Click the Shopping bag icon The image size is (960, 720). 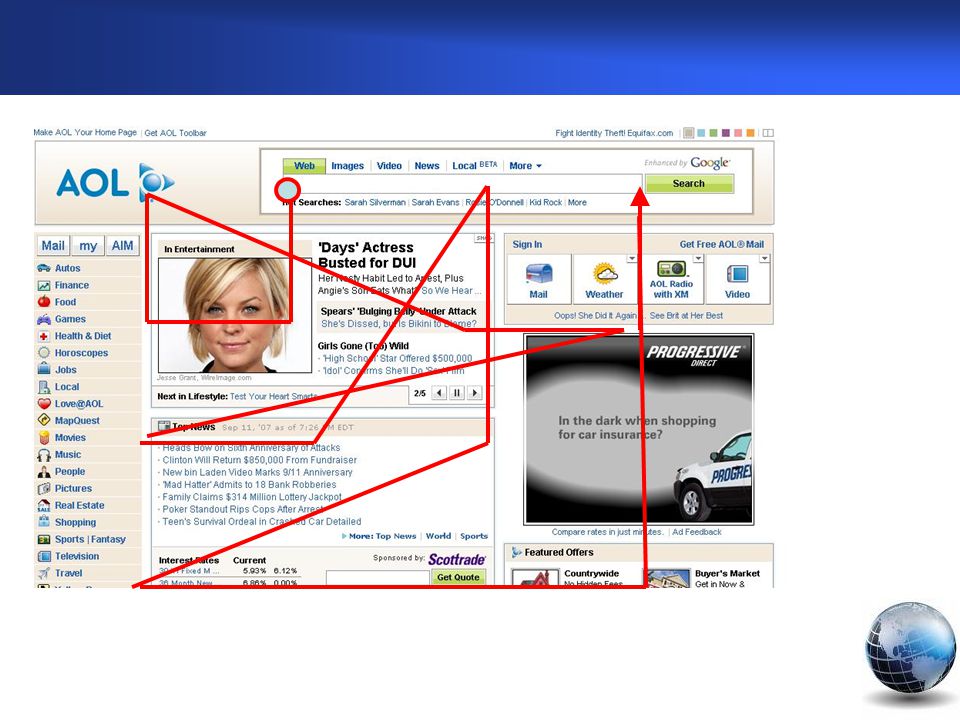[44, 522]
